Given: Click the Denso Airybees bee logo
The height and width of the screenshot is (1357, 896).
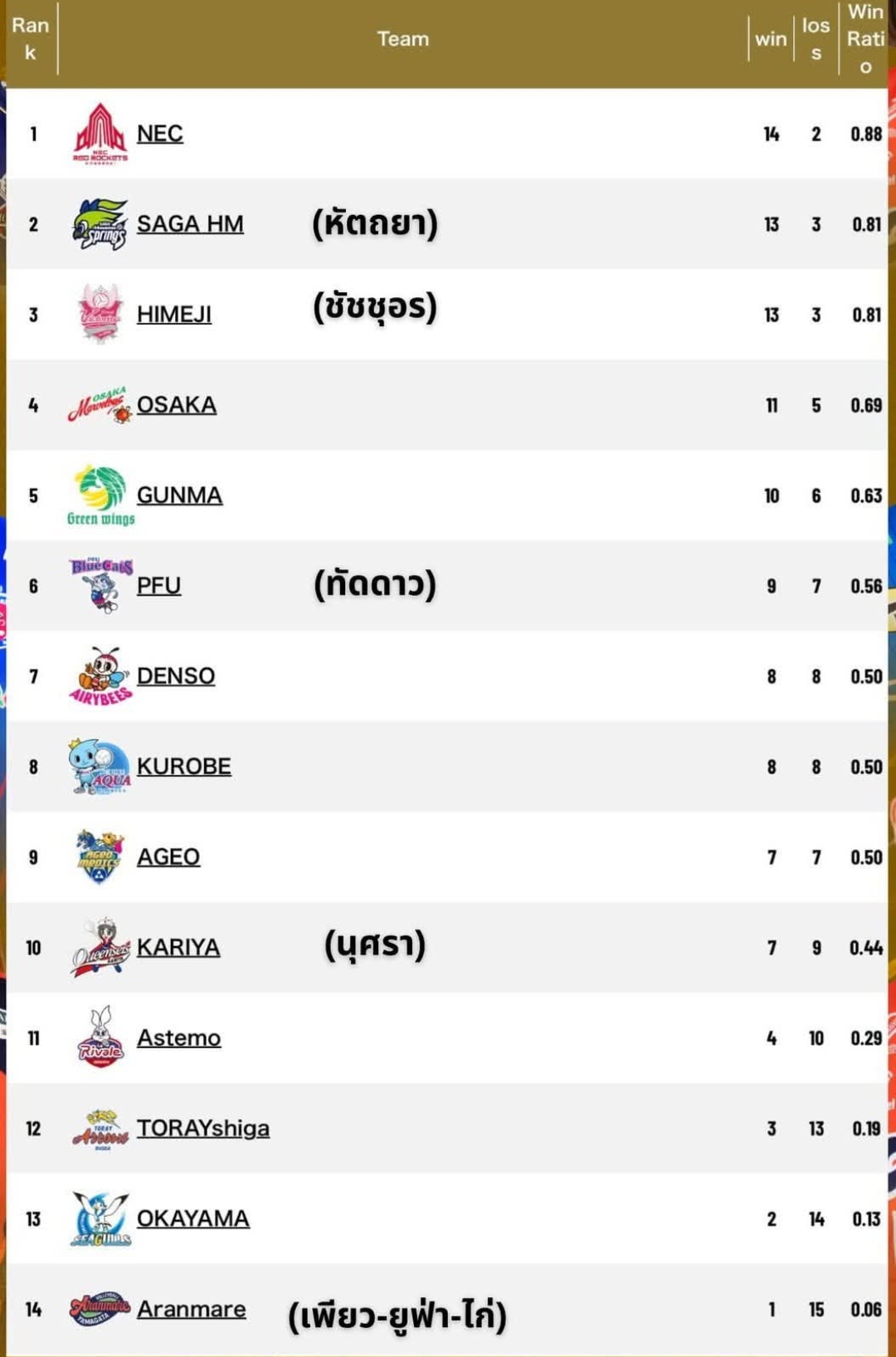Looking at the screenshot, I should pos(100,676).
